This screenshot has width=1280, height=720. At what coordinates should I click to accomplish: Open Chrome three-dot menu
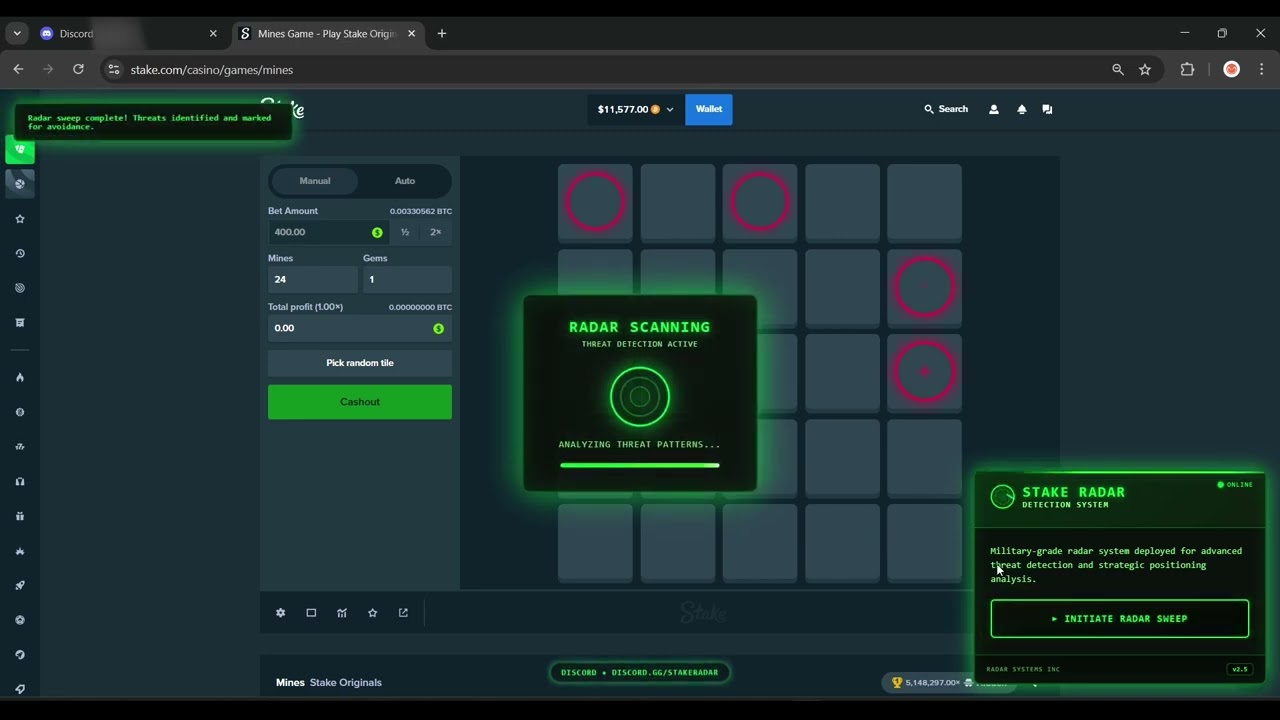(1262, 70)
